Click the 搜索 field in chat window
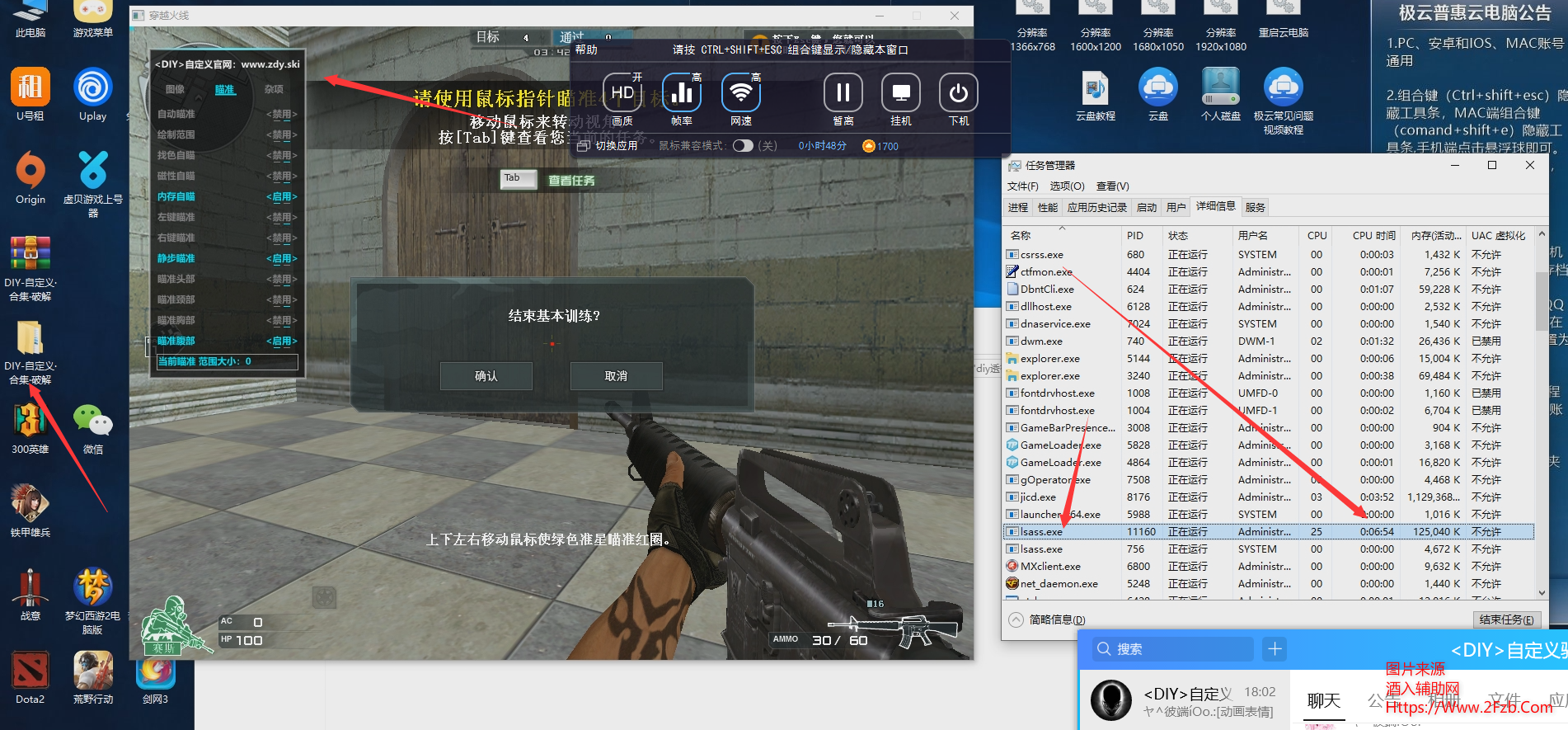This screenshot has height=730, width=1568. 1173,649
